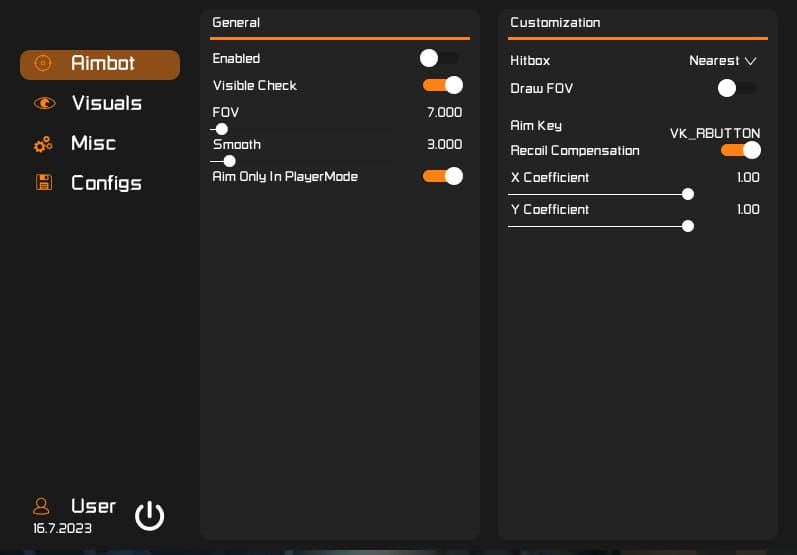Disable the Visible Check toggle

coord(442,85)
